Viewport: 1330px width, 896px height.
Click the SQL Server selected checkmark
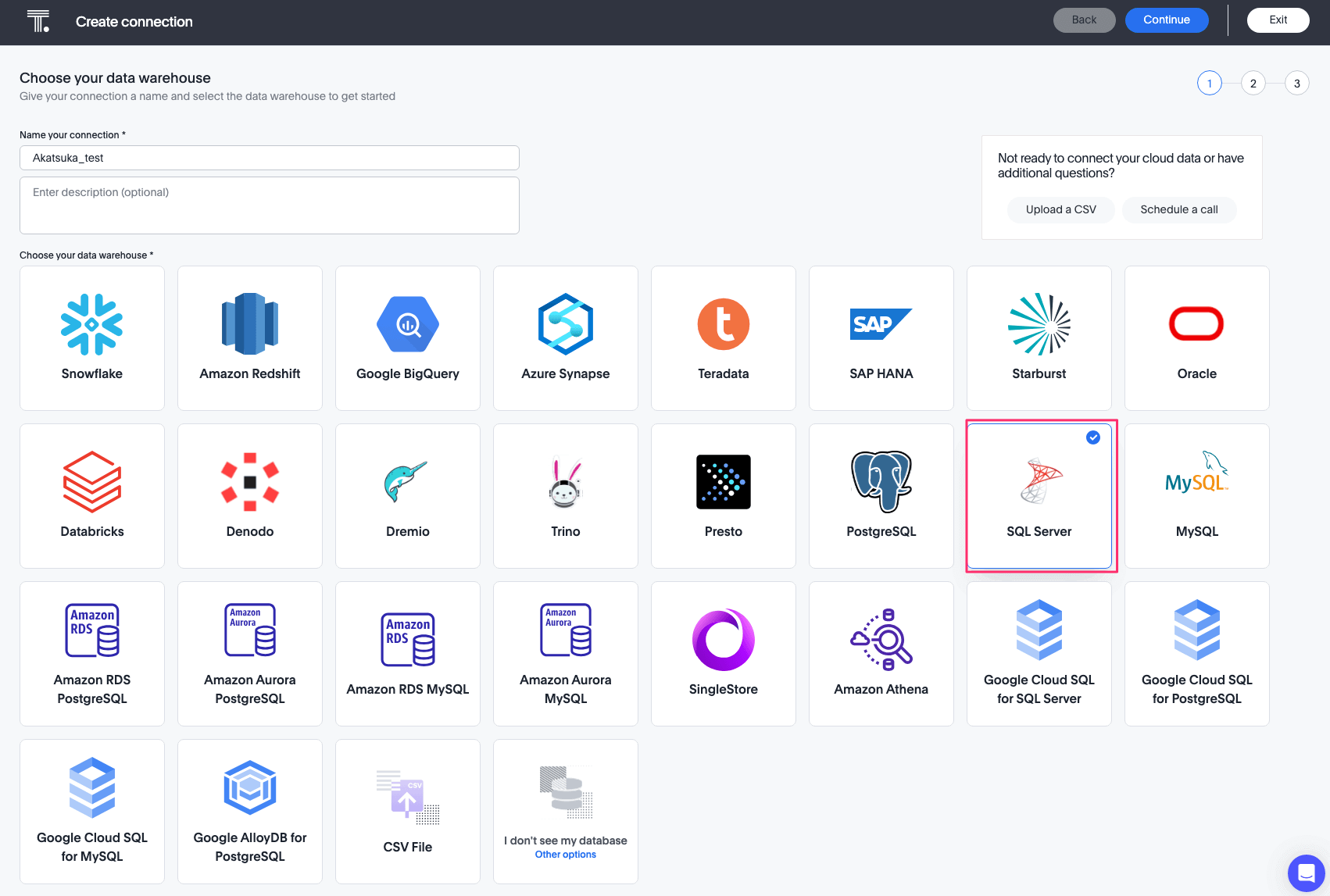coord(1093,437)
